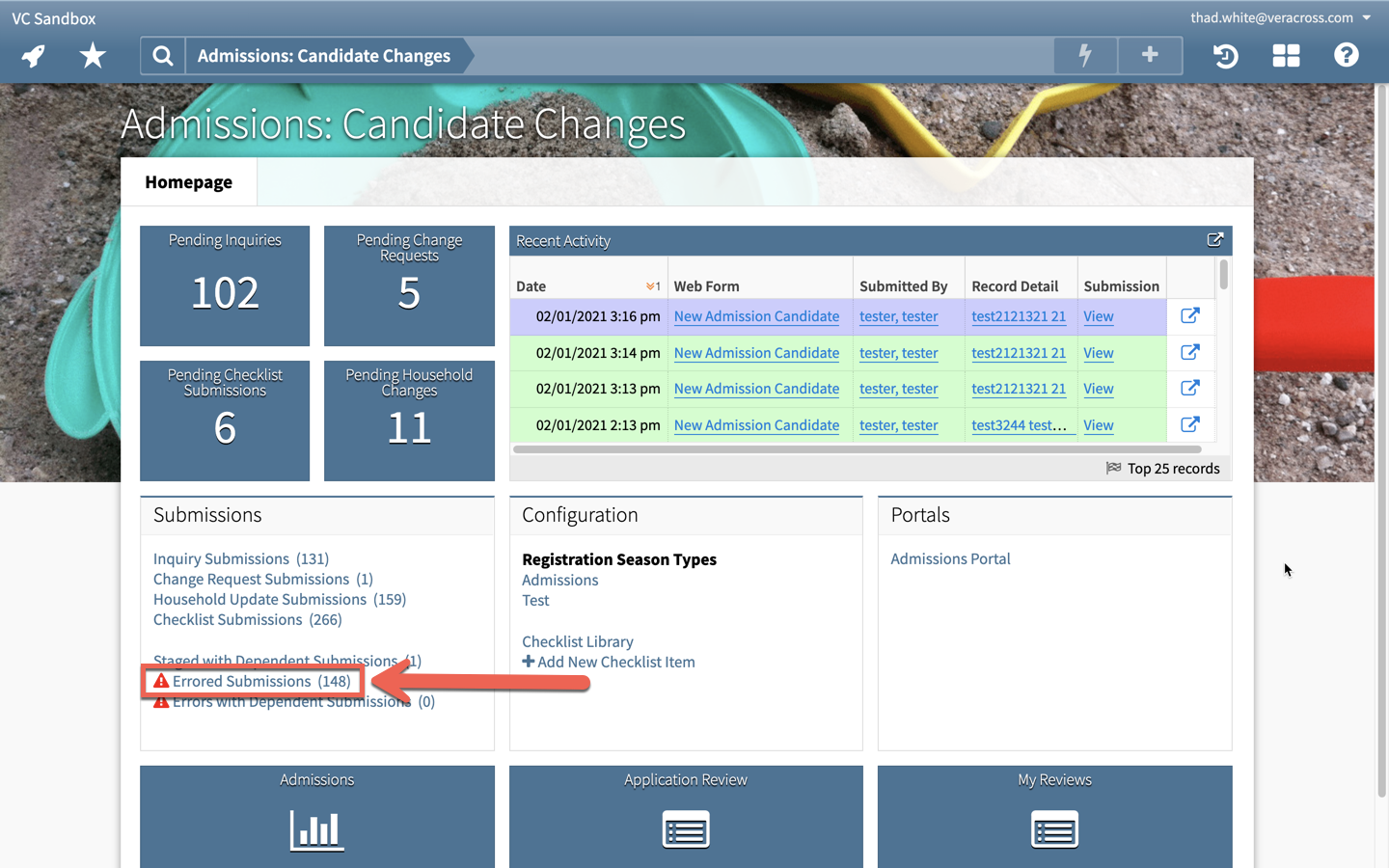Open the grid modules icon

pyautogui.click(x=1286, y=56)
